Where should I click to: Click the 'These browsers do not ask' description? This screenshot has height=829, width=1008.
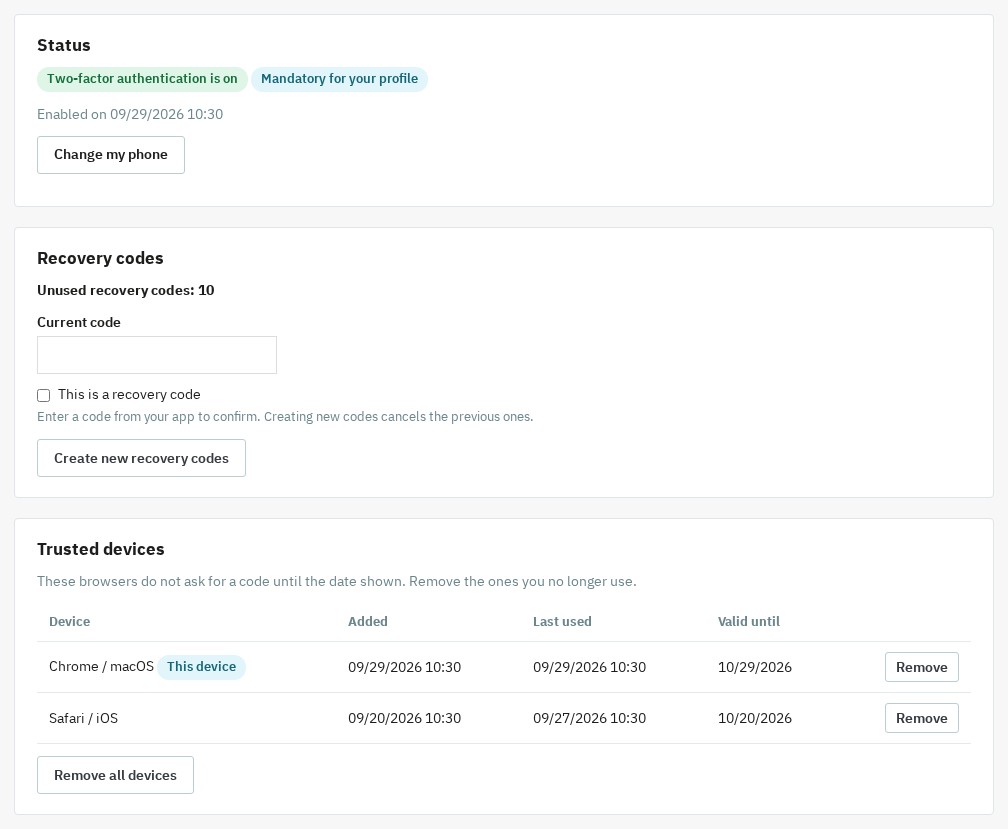pos(337,582)
